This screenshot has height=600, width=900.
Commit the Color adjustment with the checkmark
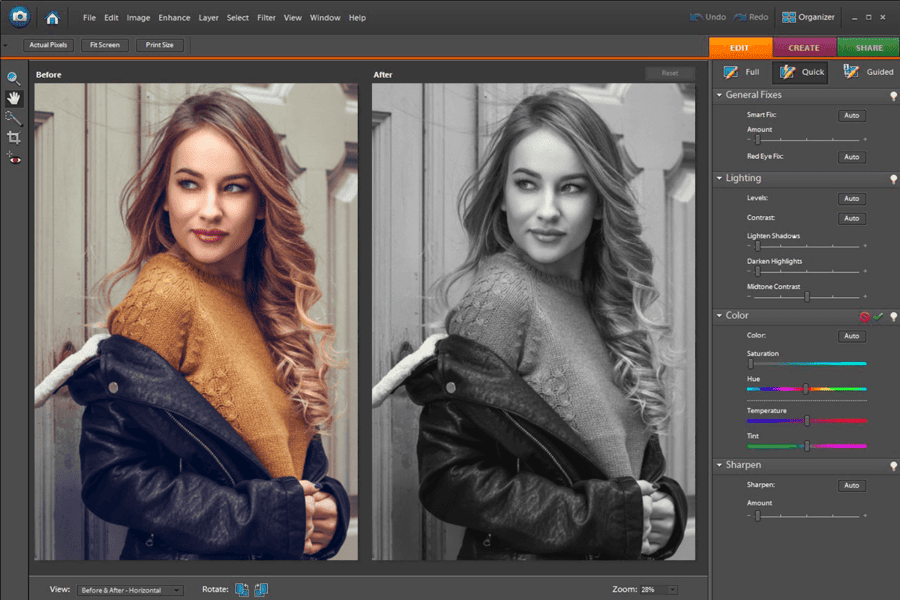pos(879,315)
